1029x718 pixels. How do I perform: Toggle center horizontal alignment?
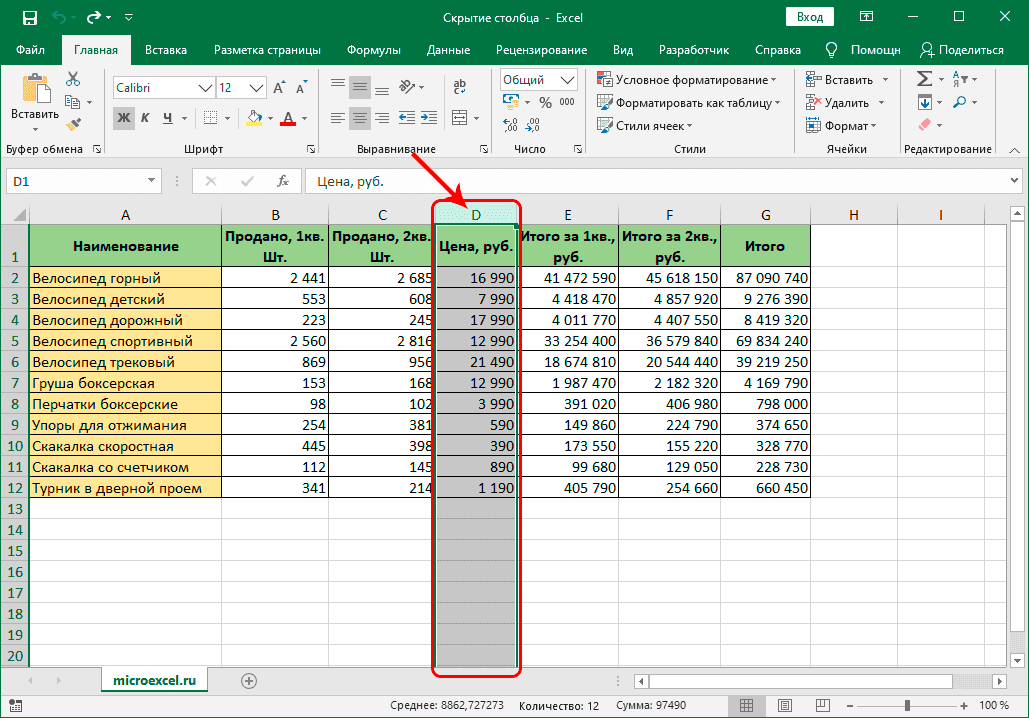pyautogui.click(x=360, y=118)
